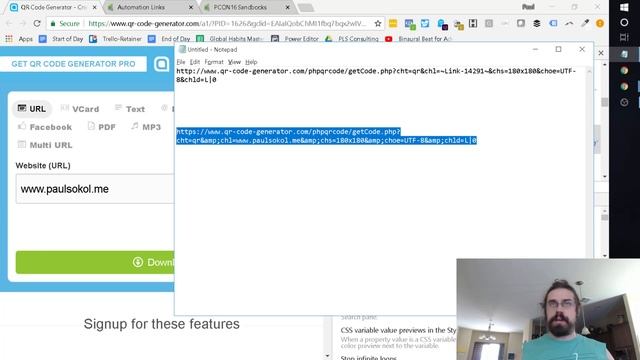Open the yellow extension icon after the star

pos(393,24)
